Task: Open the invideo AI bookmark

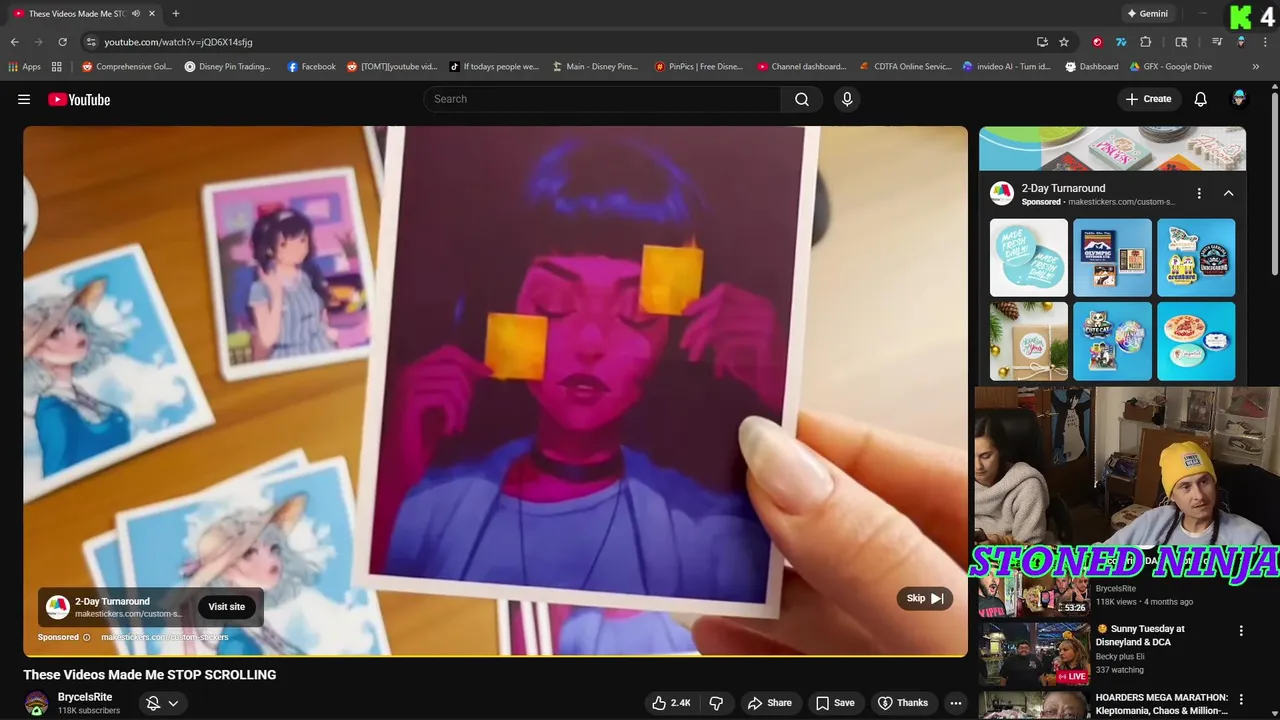Action: pyautogui.click(x=1006, y=67)
